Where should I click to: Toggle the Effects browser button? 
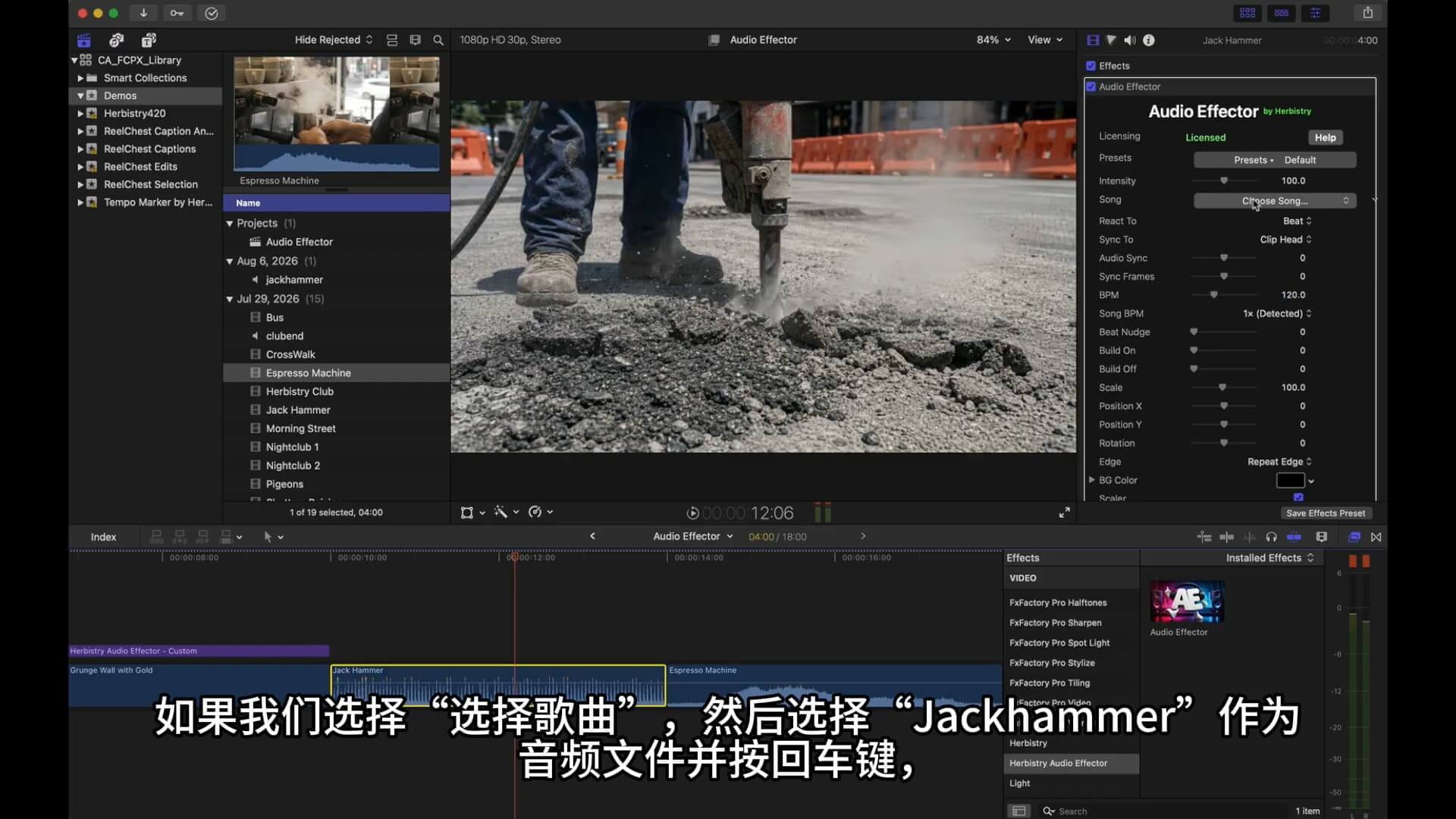point(1354,537)
